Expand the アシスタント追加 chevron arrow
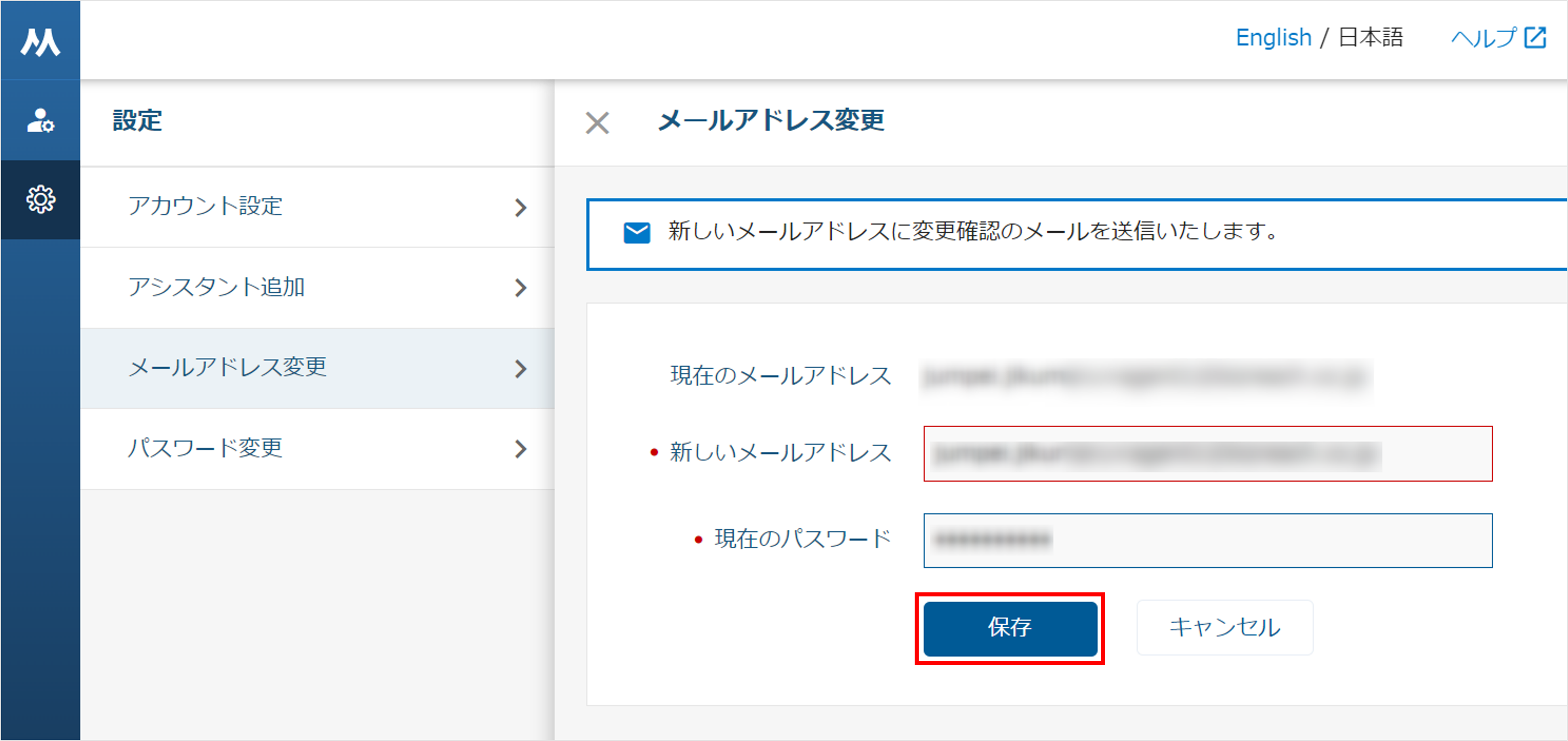 pos(521,288)
